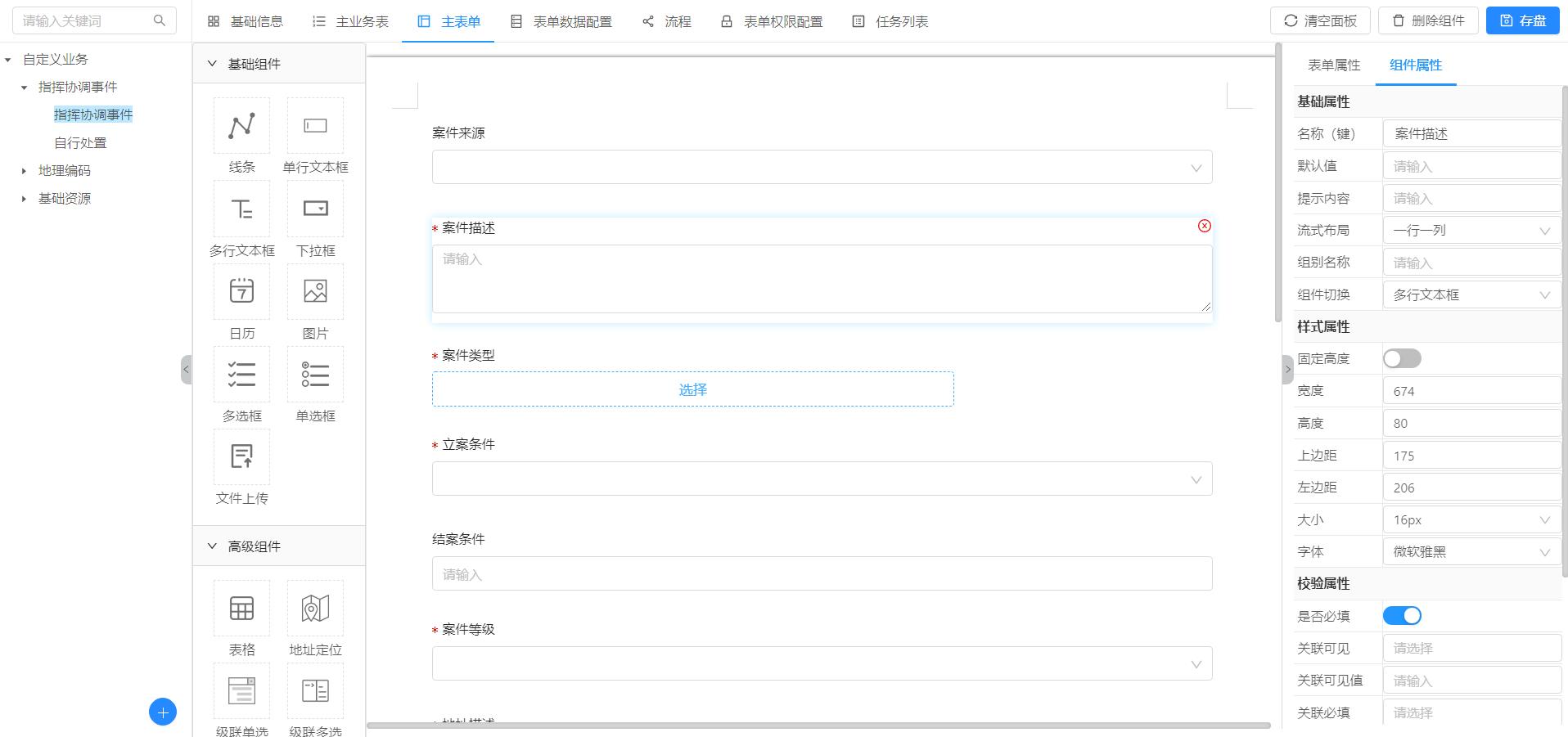Screen dimensions: 1568x737
Task: Click 上边距 input showing 175
Action: click(x=1471, y=456)
